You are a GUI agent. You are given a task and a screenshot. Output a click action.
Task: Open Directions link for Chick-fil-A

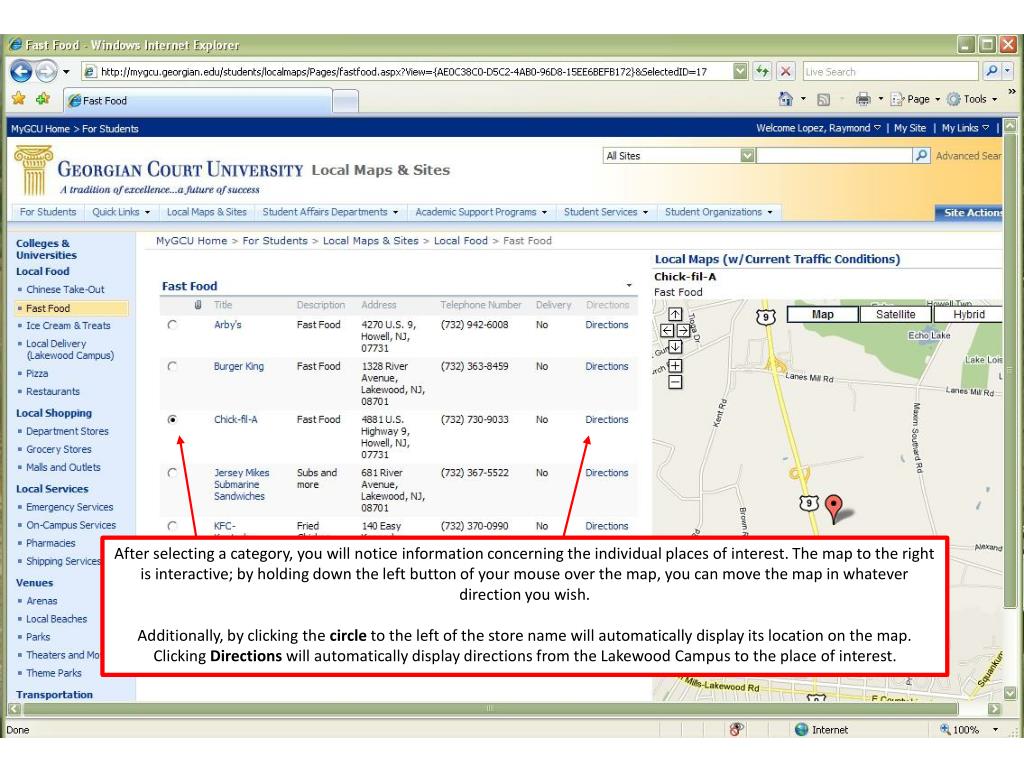(x=607, y=419)
